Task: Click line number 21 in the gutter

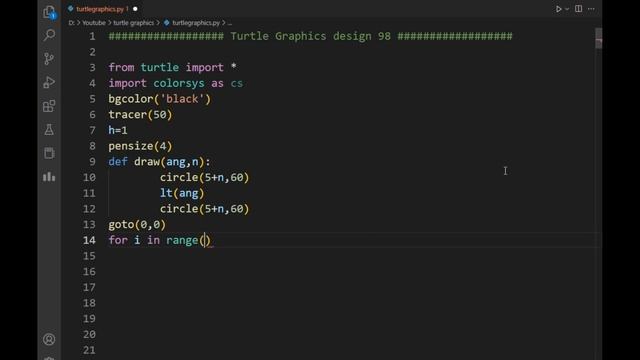Action: tap(89, 350)
